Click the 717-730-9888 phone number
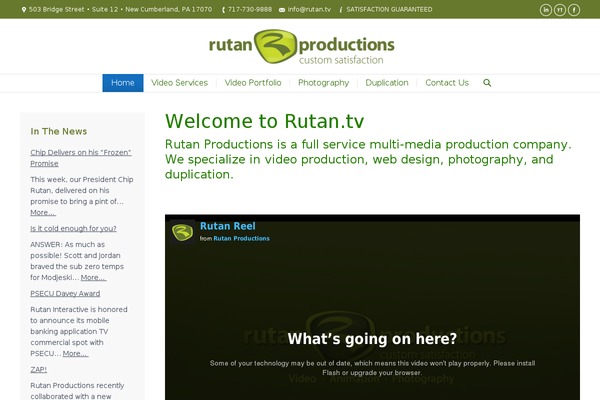 (250, 10)
